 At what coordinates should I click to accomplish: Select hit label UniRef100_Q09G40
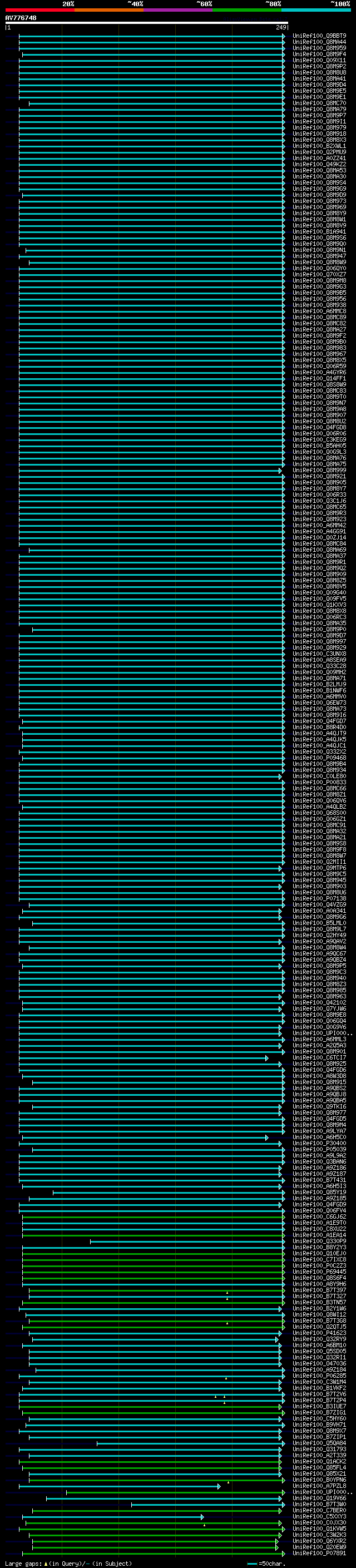[x=319, y=593]
